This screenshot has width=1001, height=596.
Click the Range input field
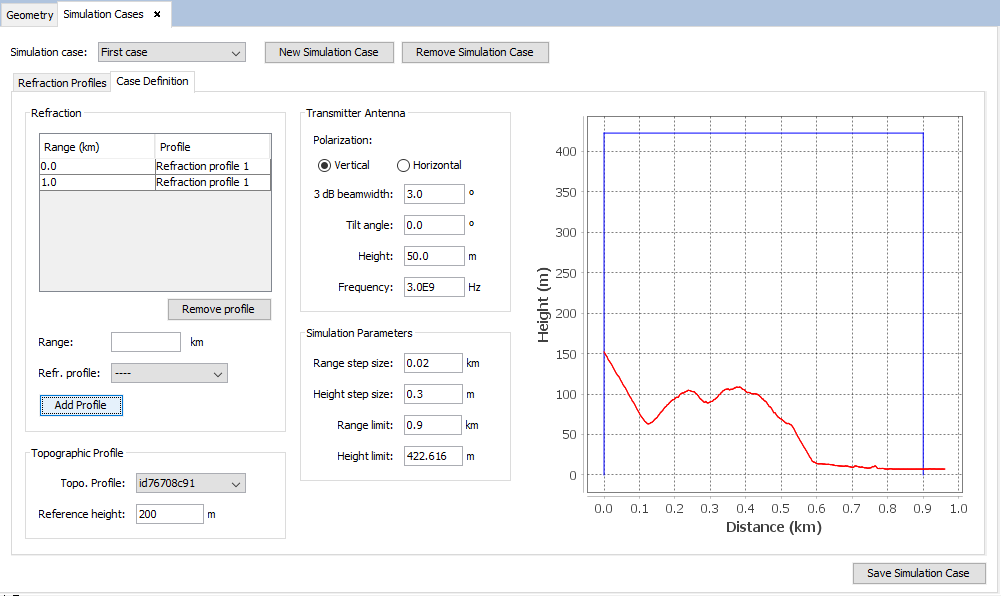click(146, 342)
